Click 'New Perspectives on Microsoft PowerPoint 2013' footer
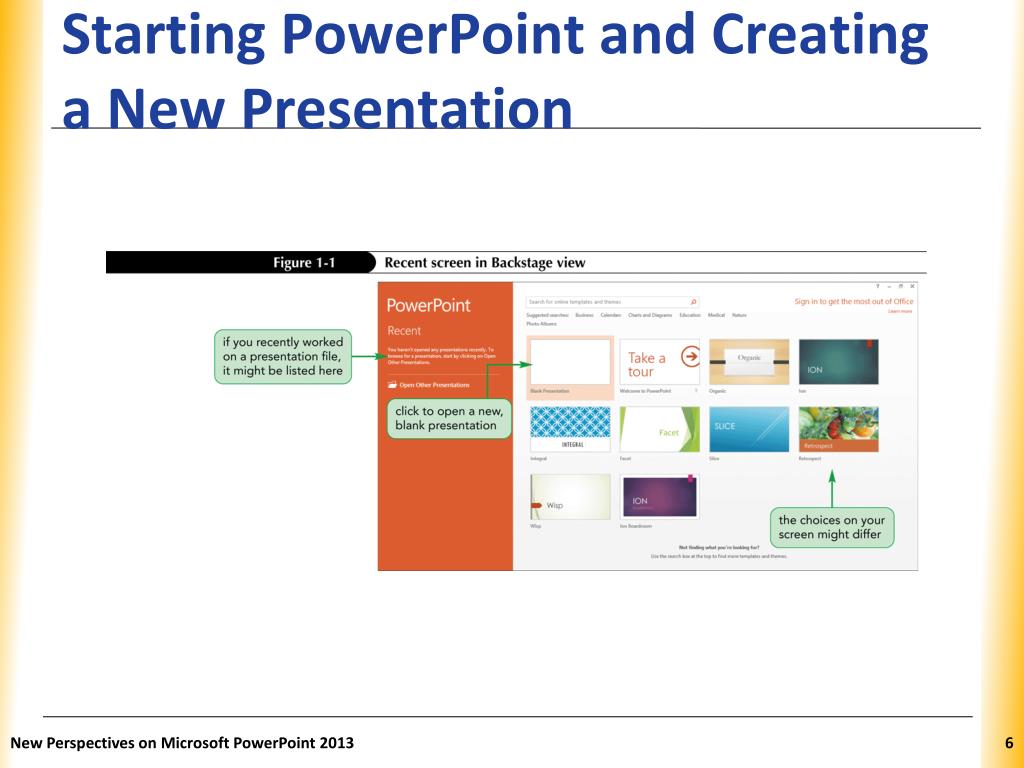Screen dimensions: 1024x768 pyautogui.click(x=182, y=743)
